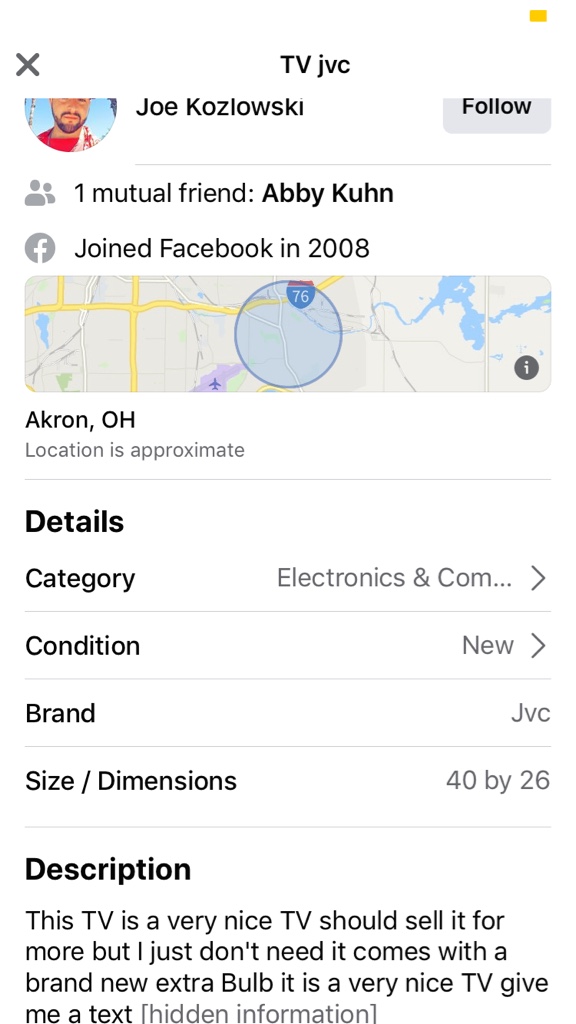The height and width of the screenshot is (1024, 576).
Task: Follow seller Joe Kozlowski
Action: [x=496, y=115]
